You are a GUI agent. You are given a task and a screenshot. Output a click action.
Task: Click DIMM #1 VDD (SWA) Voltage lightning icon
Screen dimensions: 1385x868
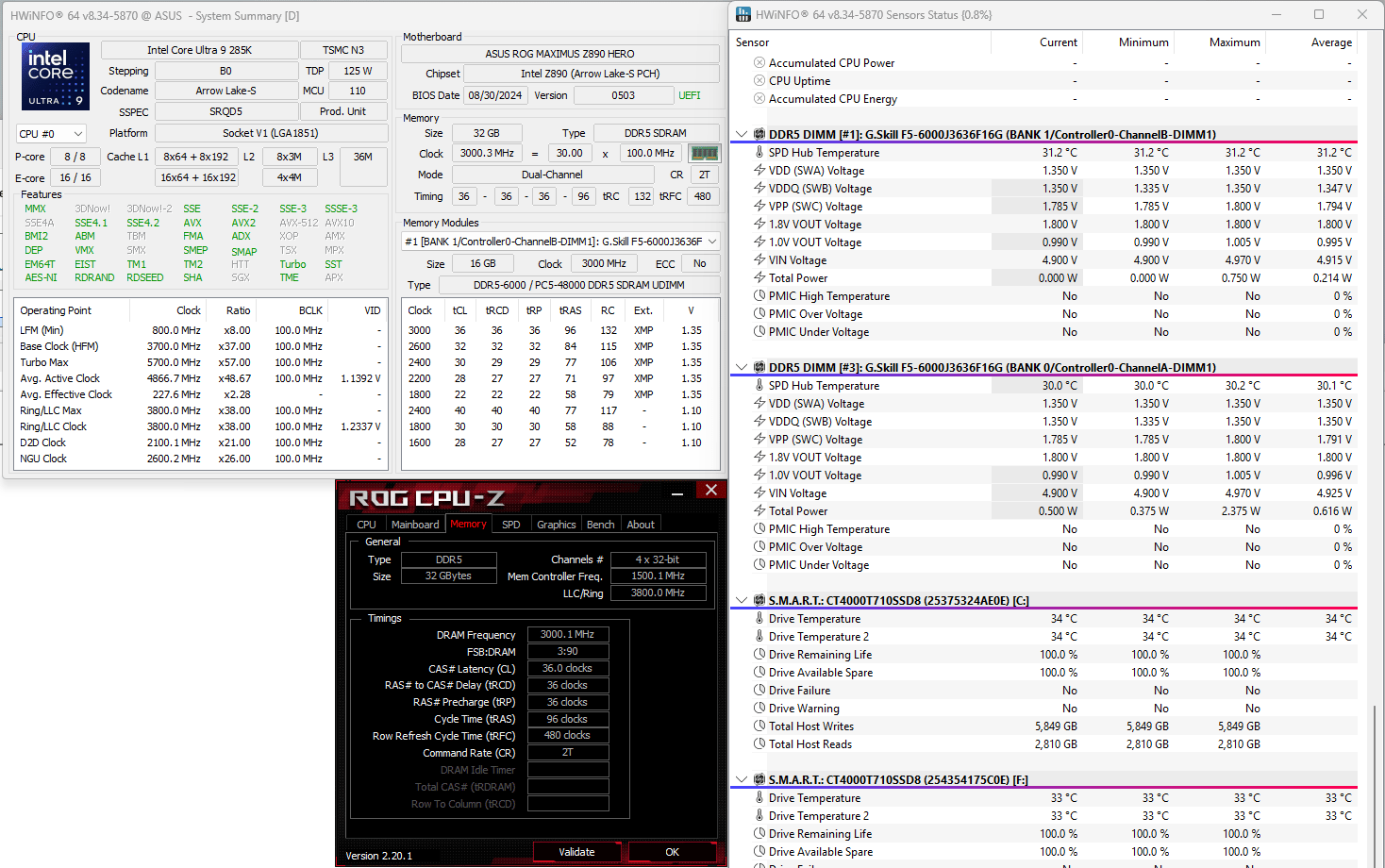tap(759, 171)
